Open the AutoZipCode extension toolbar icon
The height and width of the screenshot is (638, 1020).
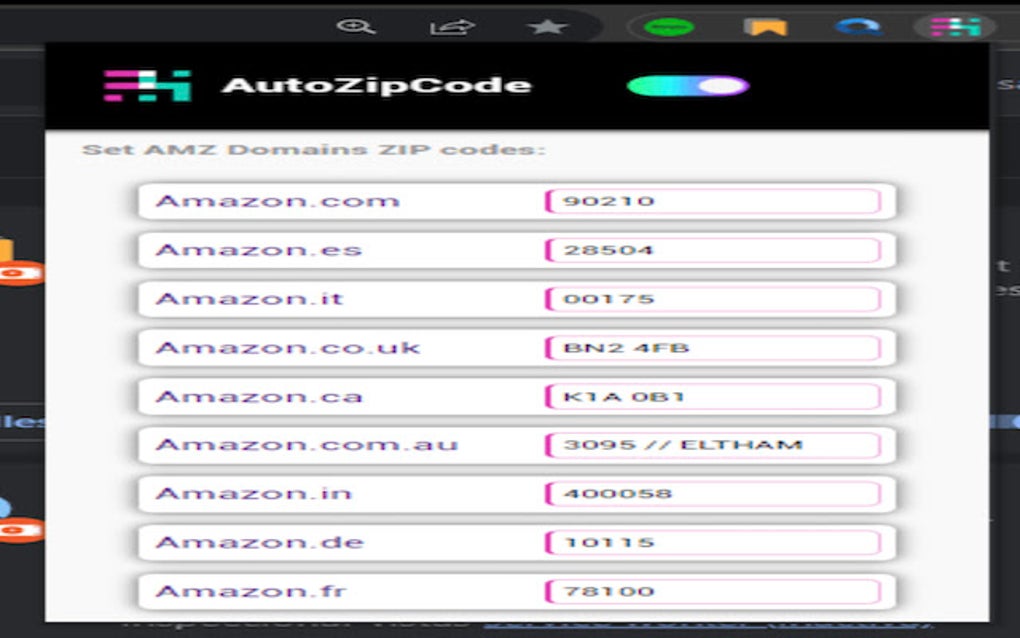(x=955, y=27)
